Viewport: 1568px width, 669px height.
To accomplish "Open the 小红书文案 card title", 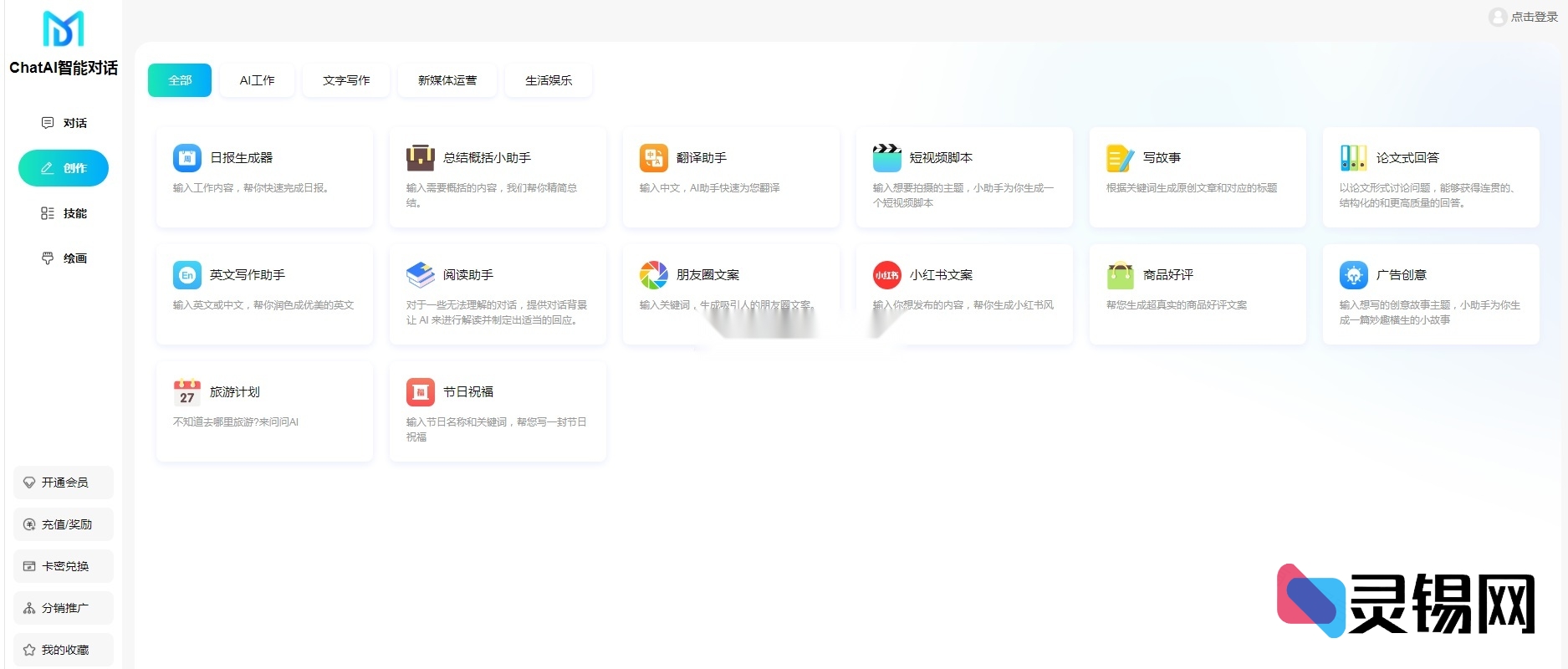I will point(941,274).
